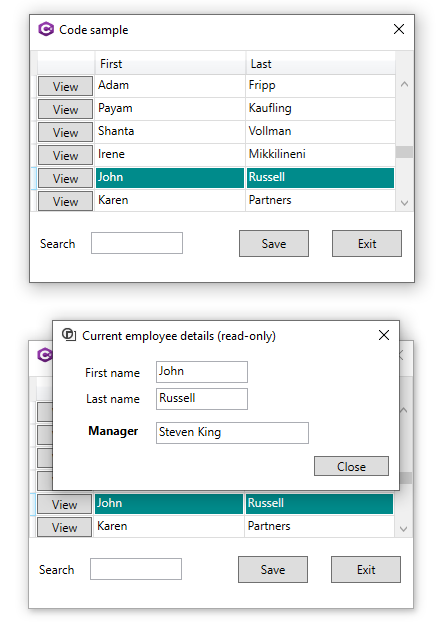Click the View button for Karen Partners in top window
The width and height of the screenshot is (440, 623).
pos(65,201)
